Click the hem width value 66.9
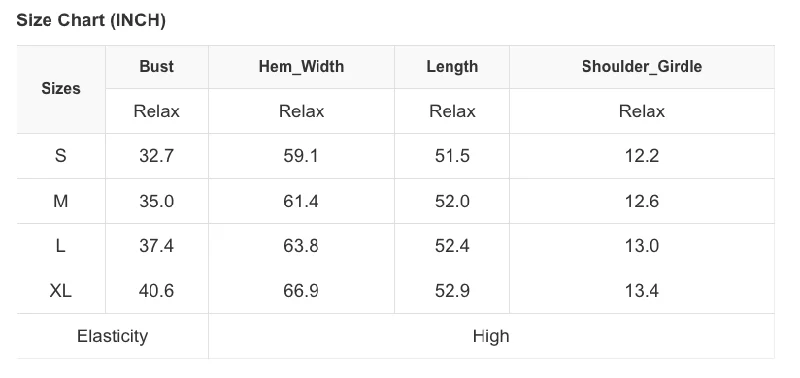 point(301,291)
